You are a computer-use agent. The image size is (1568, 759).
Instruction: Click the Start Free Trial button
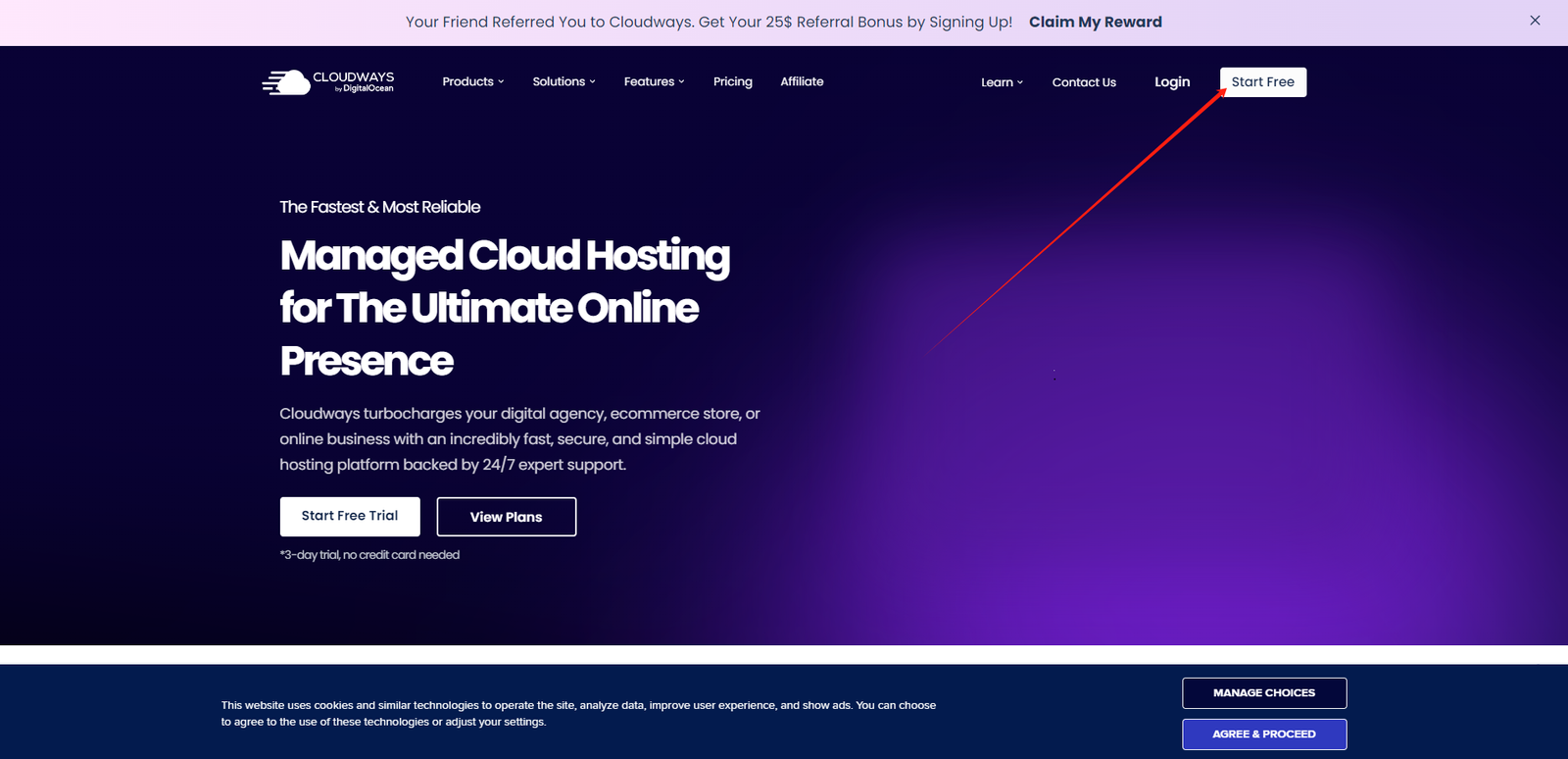click(x=350, y=516)
